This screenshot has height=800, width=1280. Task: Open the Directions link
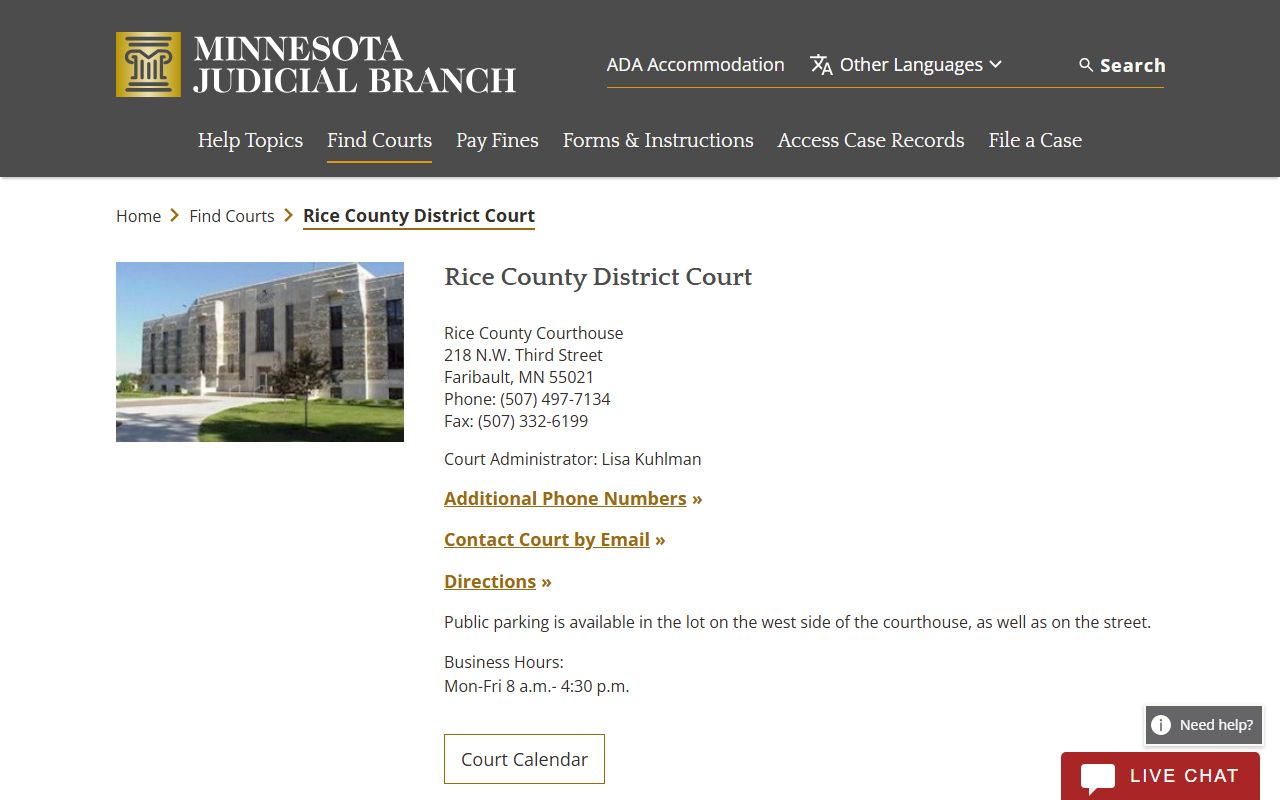[490, 581]
